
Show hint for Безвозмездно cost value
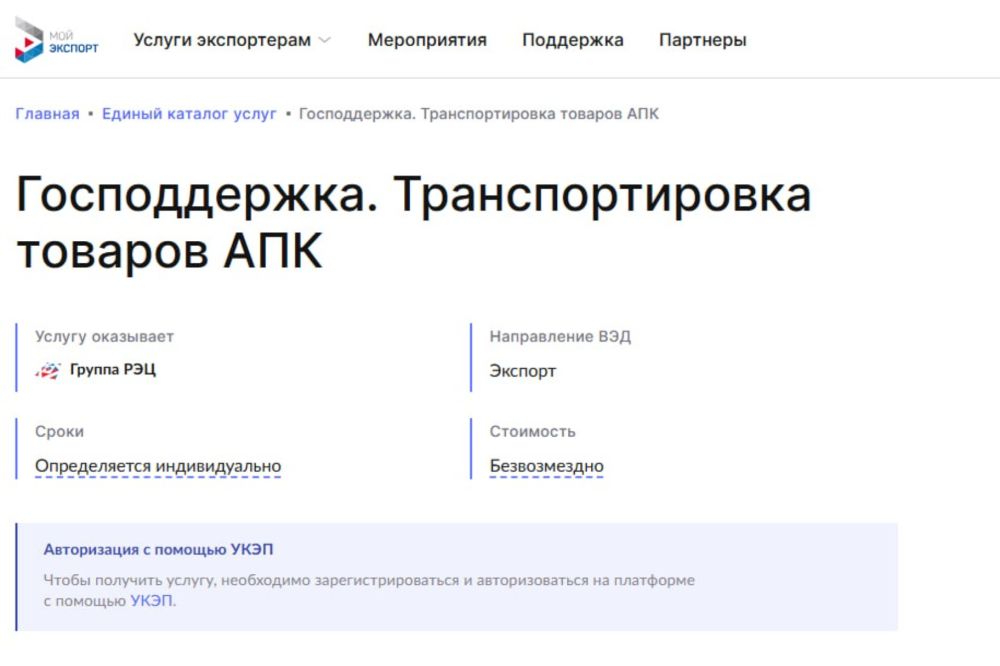tap(546, 466)
